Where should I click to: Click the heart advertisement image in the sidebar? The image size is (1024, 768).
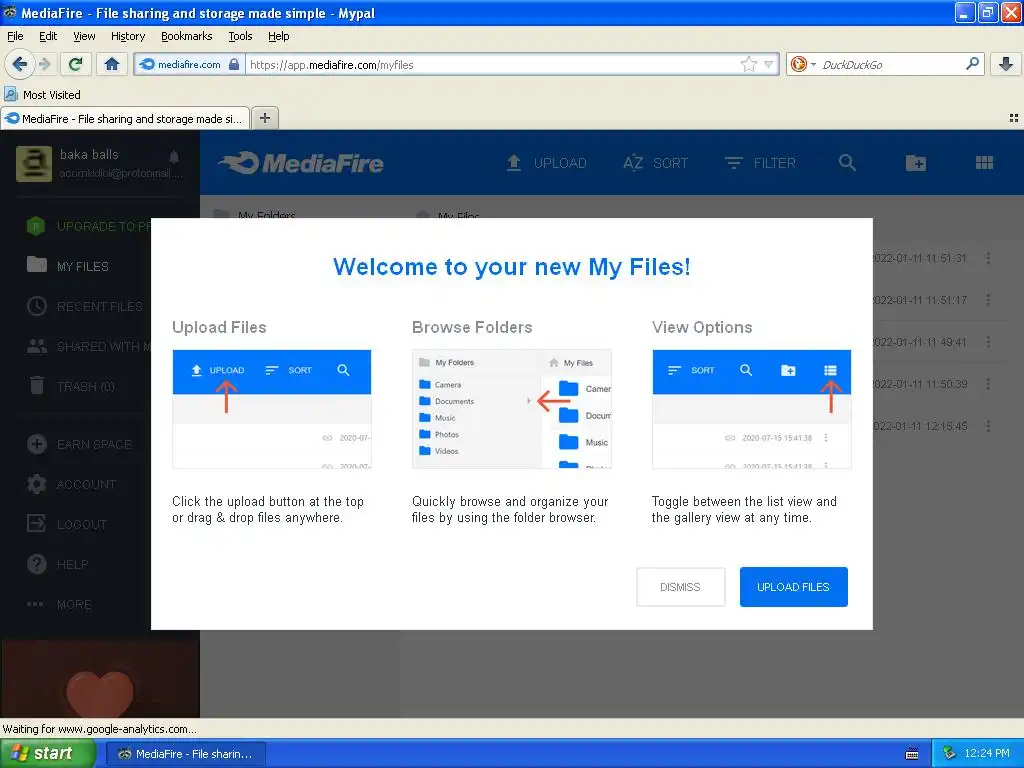click(x=100, y=678)
